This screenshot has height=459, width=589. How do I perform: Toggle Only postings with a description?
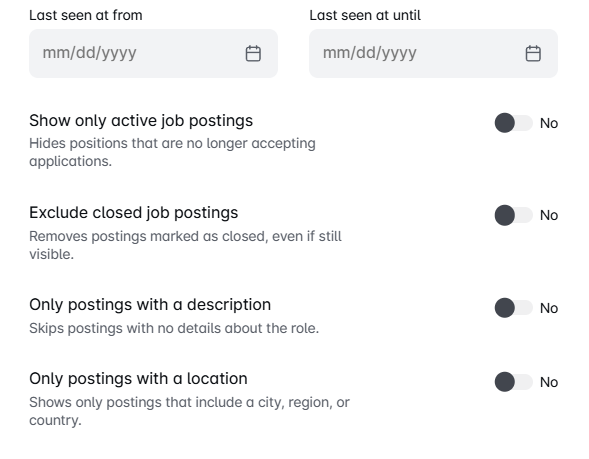point(513,308)
